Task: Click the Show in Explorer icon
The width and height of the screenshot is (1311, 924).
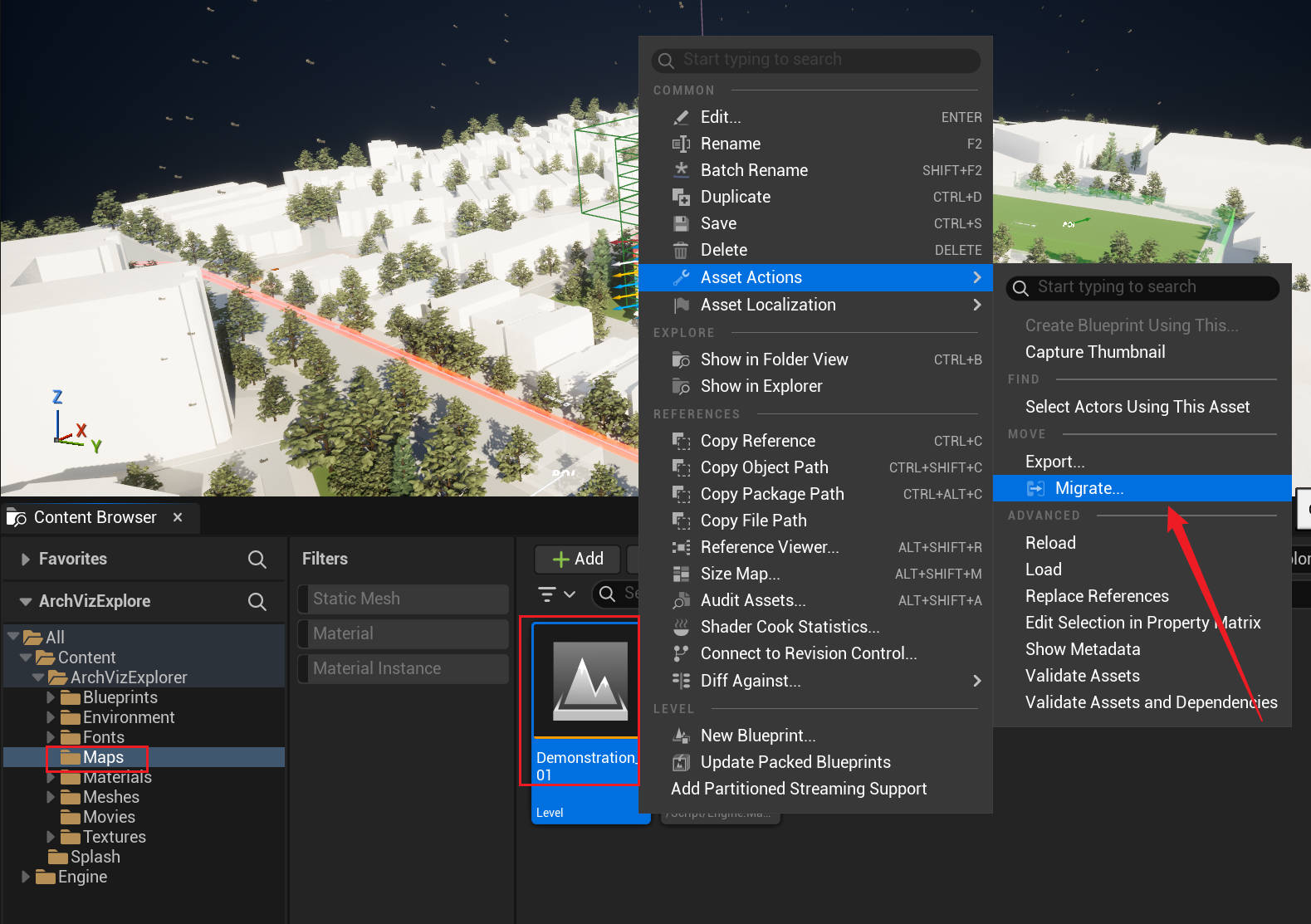Action: [x=681, y=386]
